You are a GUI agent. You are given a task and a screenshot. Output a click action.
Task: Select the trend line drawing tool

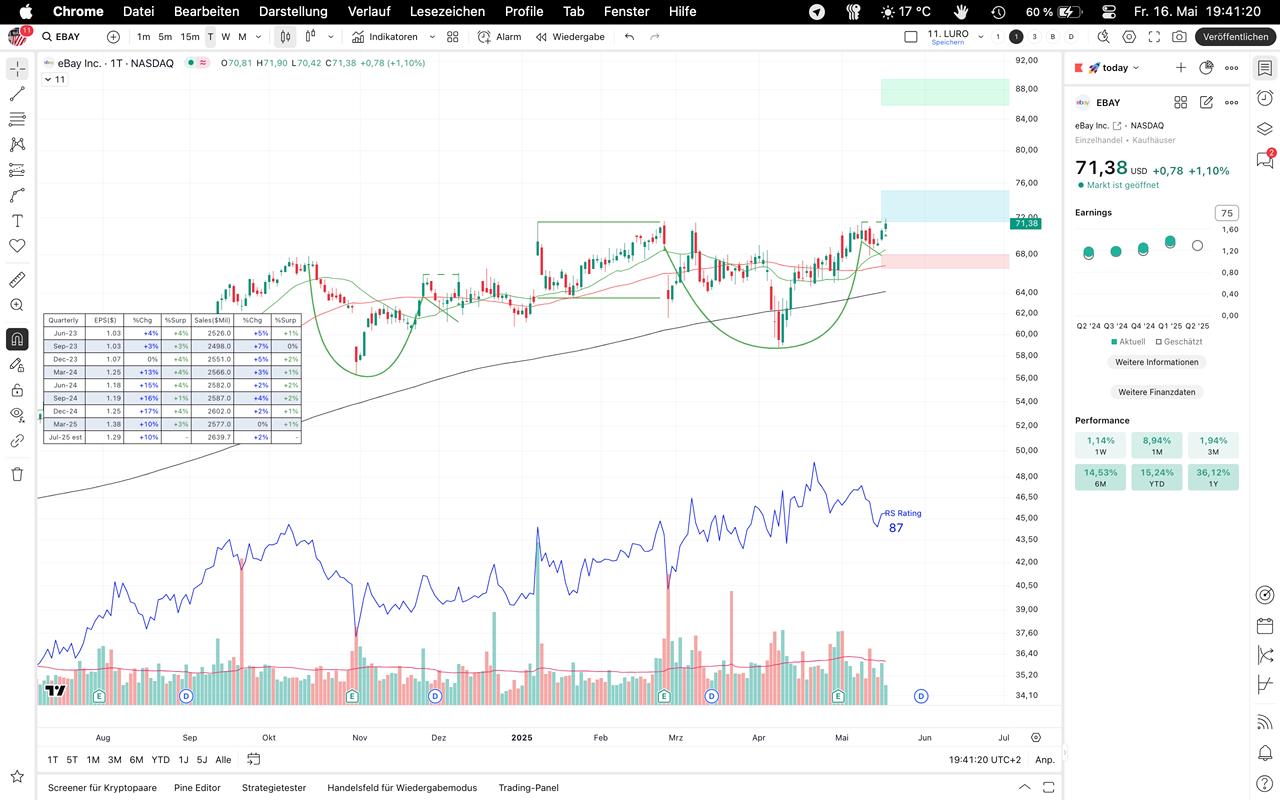pos(17,94)
